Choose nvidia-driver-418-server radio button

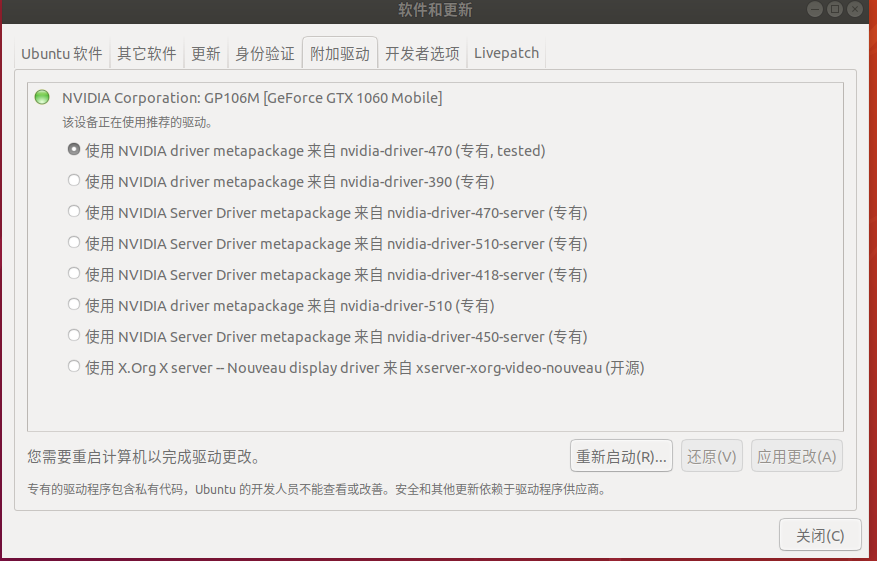click(74, 274)
